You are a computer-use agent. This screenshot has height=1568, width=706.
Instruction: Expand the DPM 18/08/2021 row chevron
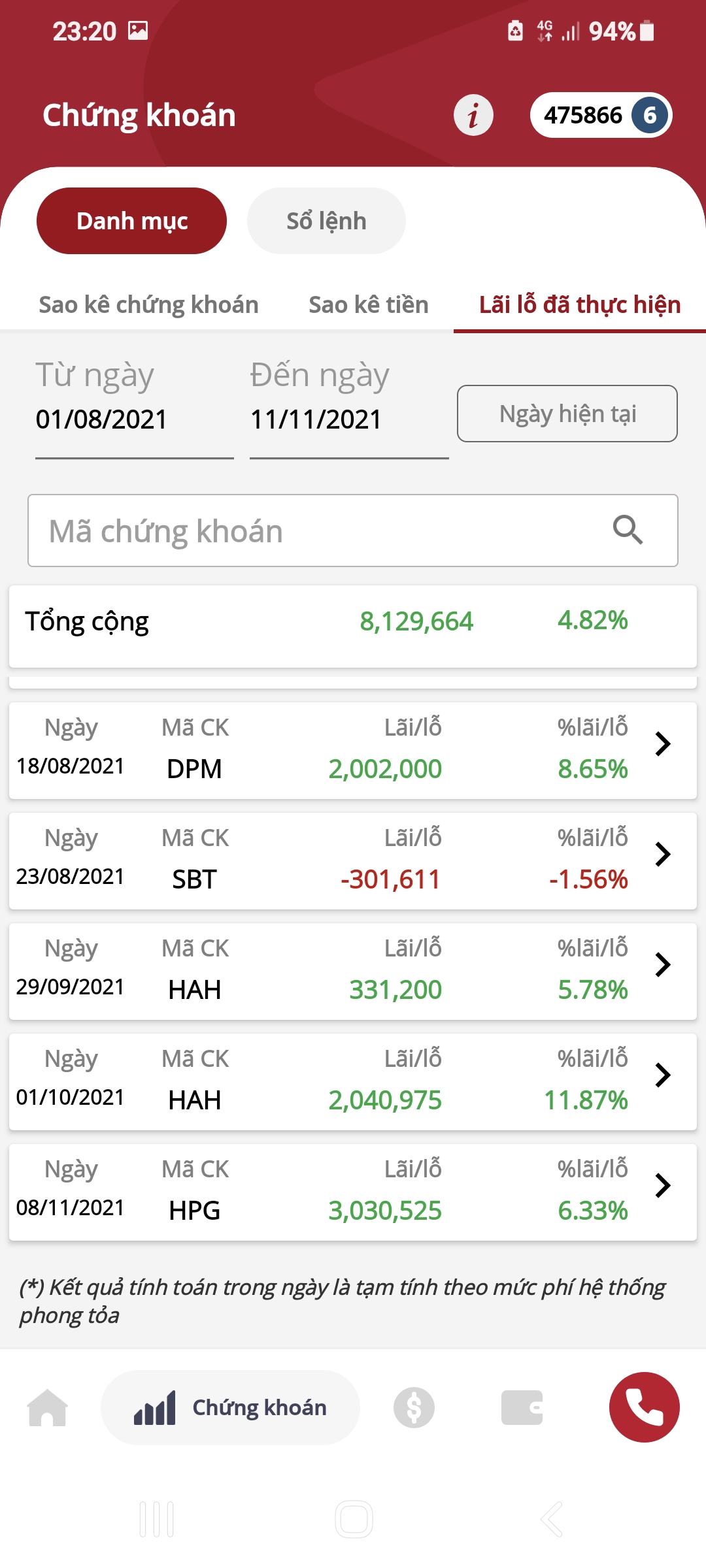(x=663, y=744)
